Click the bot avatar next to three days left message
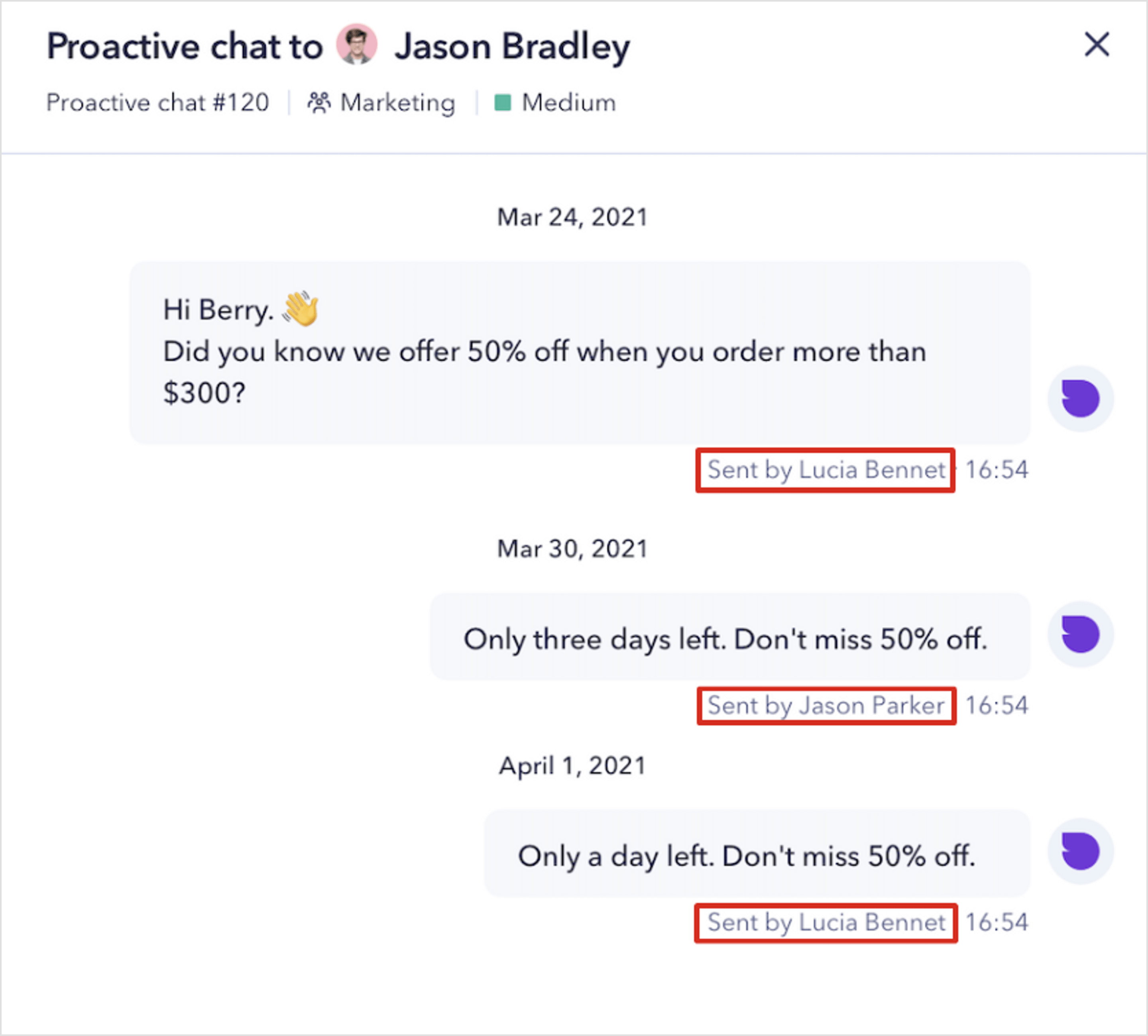The height and width of the screenshot is (1036, 1148). click(1080, 634)
